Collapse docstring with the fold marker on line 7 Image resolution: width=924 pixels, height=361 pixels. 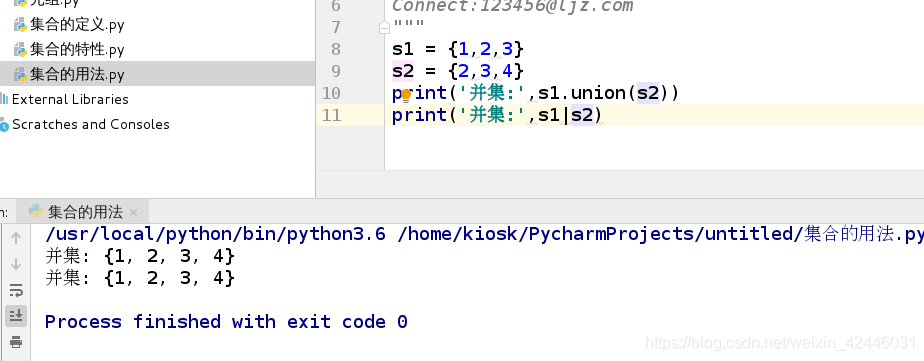pos(384,28)
